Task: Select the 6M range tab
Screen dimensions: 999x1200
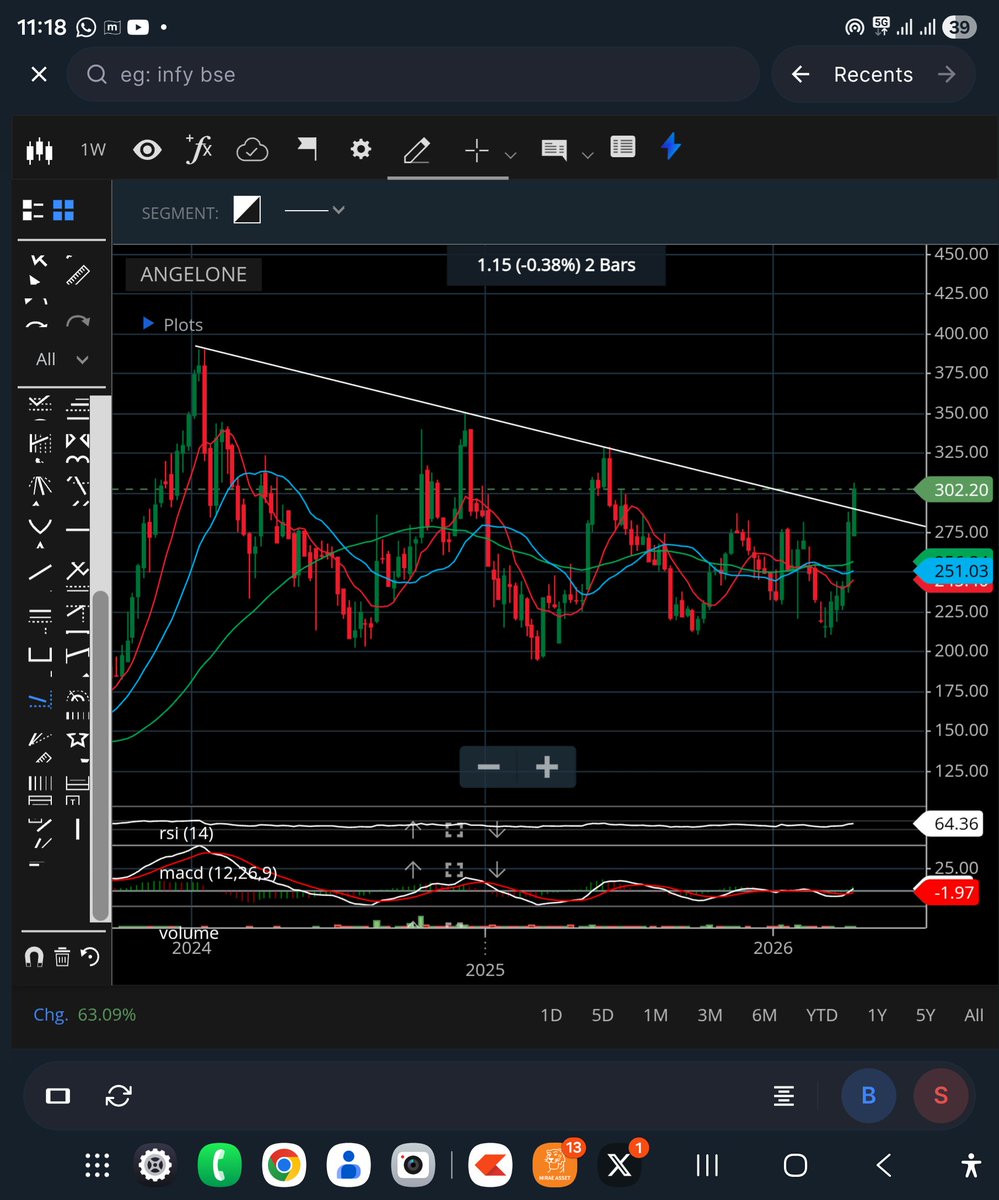Action: click(x=764, y=1015)
